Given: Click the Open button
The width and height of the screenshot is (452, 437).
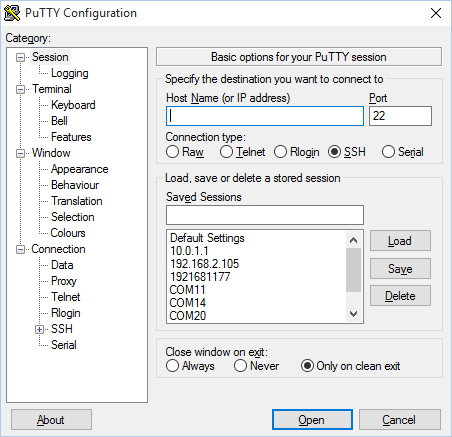Looking at the screenshot, I should tap(312, 420).
